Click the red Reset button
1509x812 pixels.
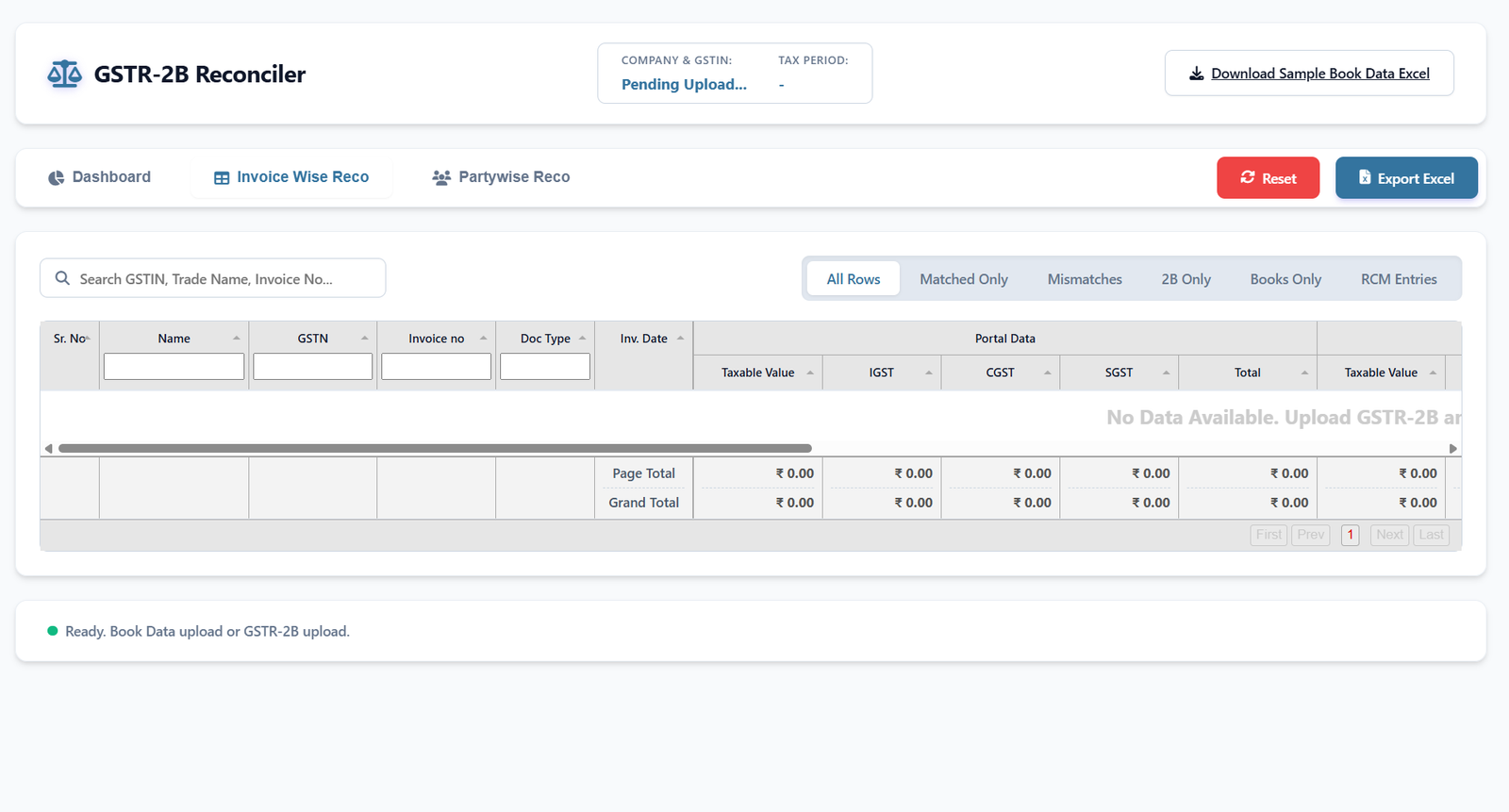(x=1268, y=178)
